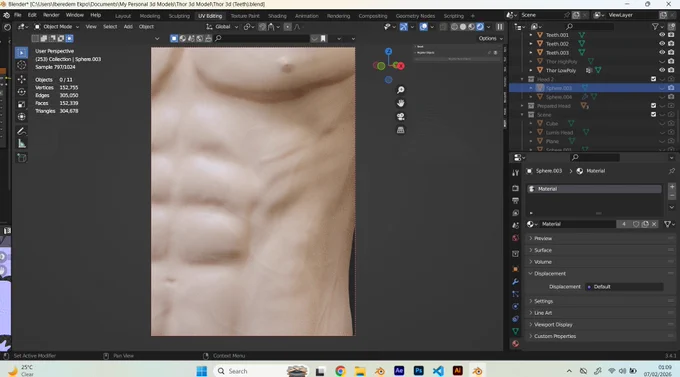Viewport: 680px width, 377px height.
Task: Choose the Rotate tool
Action: click(x=21, y=92)
